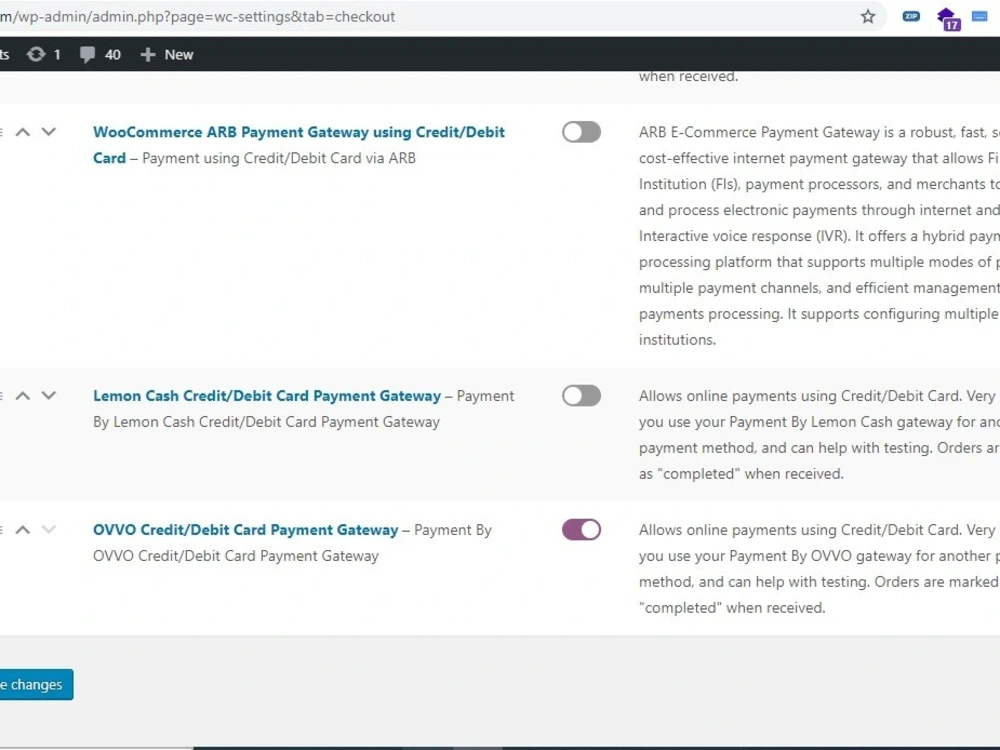Click text 'By Lemon Cash Credit/Debit Card Payment Gateway'
1000x750 pixels.
click(x=266, y=422)
